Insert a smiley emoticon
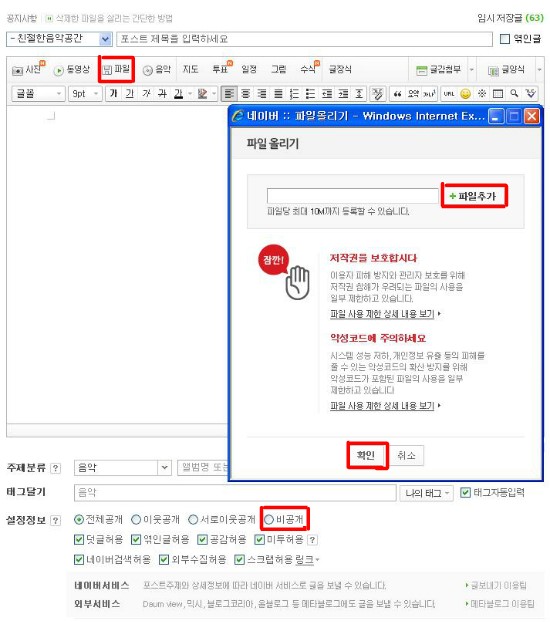This screenshot has width=550, height=622. 465,94
